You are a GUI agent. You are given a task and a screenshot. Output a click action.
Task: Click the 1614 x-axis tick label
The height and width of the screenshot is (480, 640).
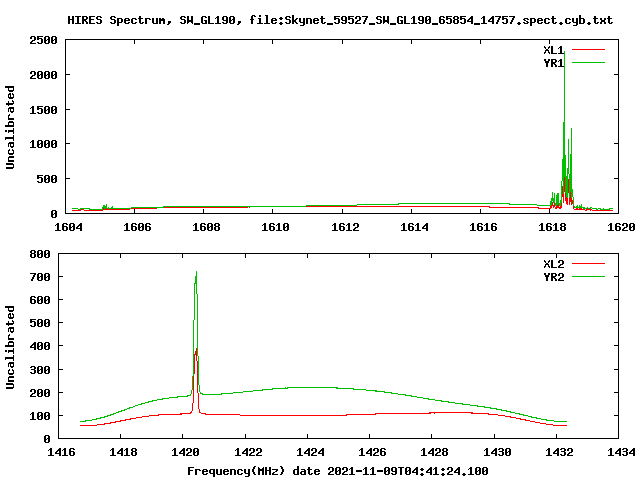(414, 227)
